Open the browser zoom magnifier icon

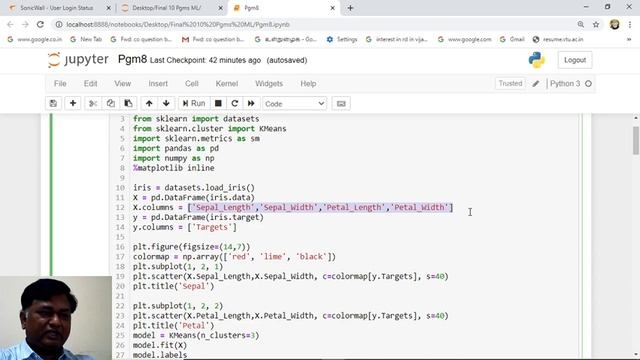(580, 24)
